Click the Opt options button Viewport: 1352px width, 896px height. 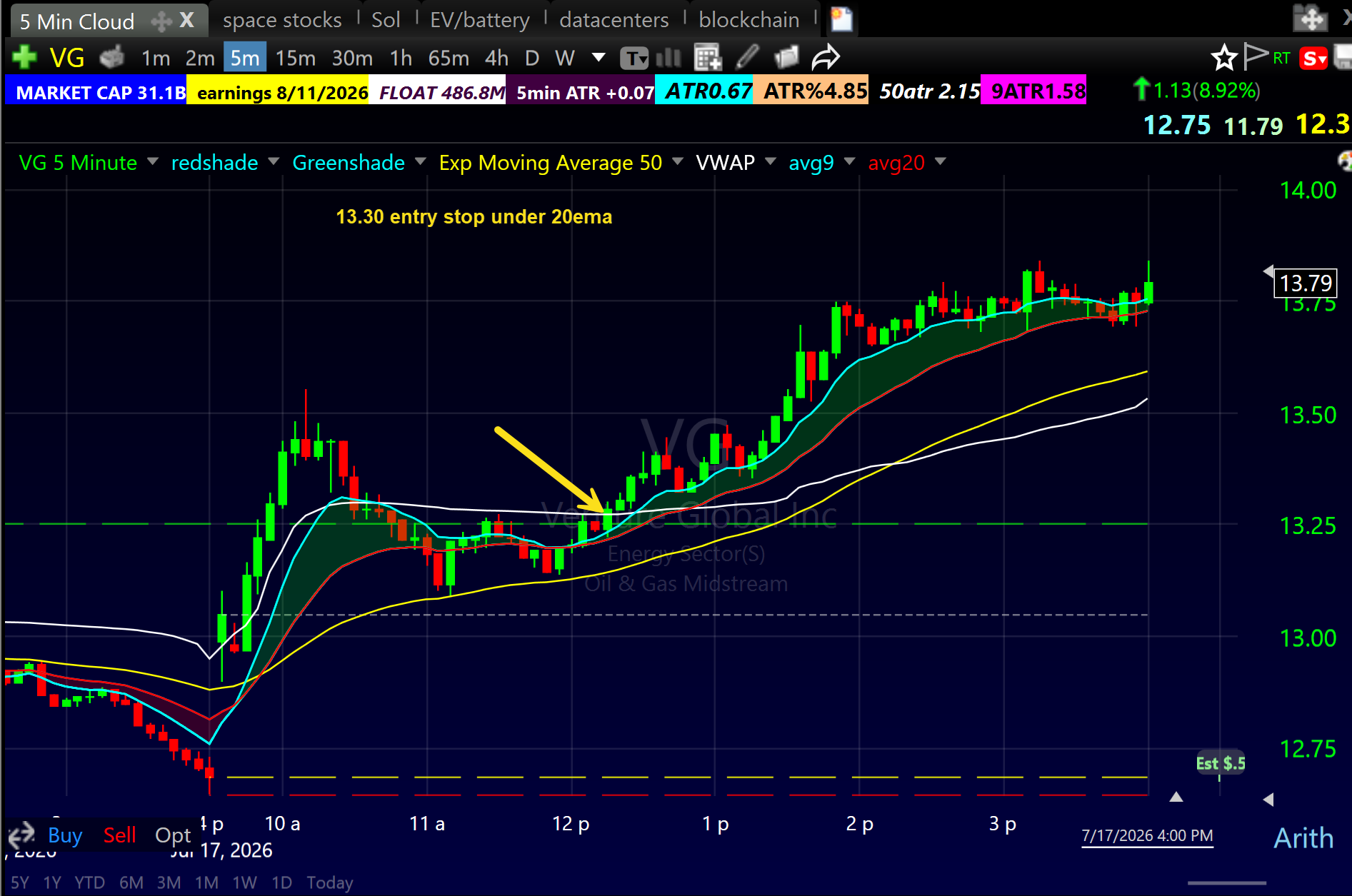click(173, 835)
